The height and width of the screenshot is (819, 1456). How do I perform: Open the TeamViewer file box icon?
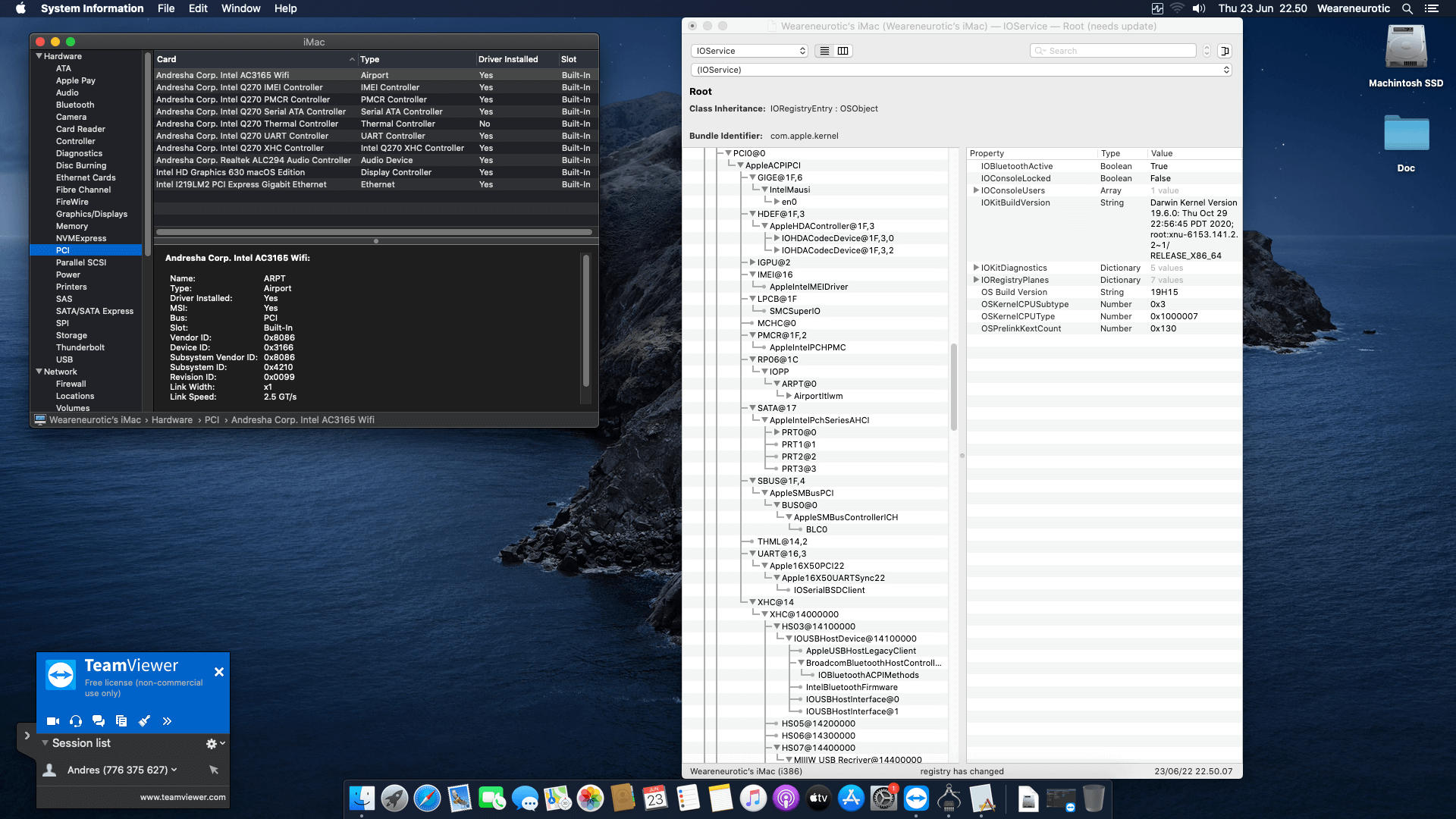click(121, 721)
